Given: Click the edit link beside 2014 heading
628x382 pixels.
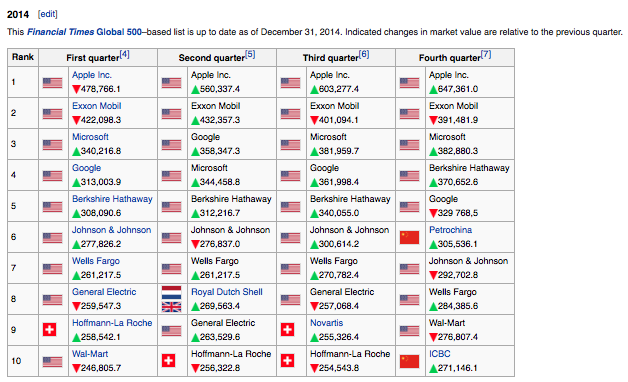Looking at the screenshot, I should click(48, 14).
